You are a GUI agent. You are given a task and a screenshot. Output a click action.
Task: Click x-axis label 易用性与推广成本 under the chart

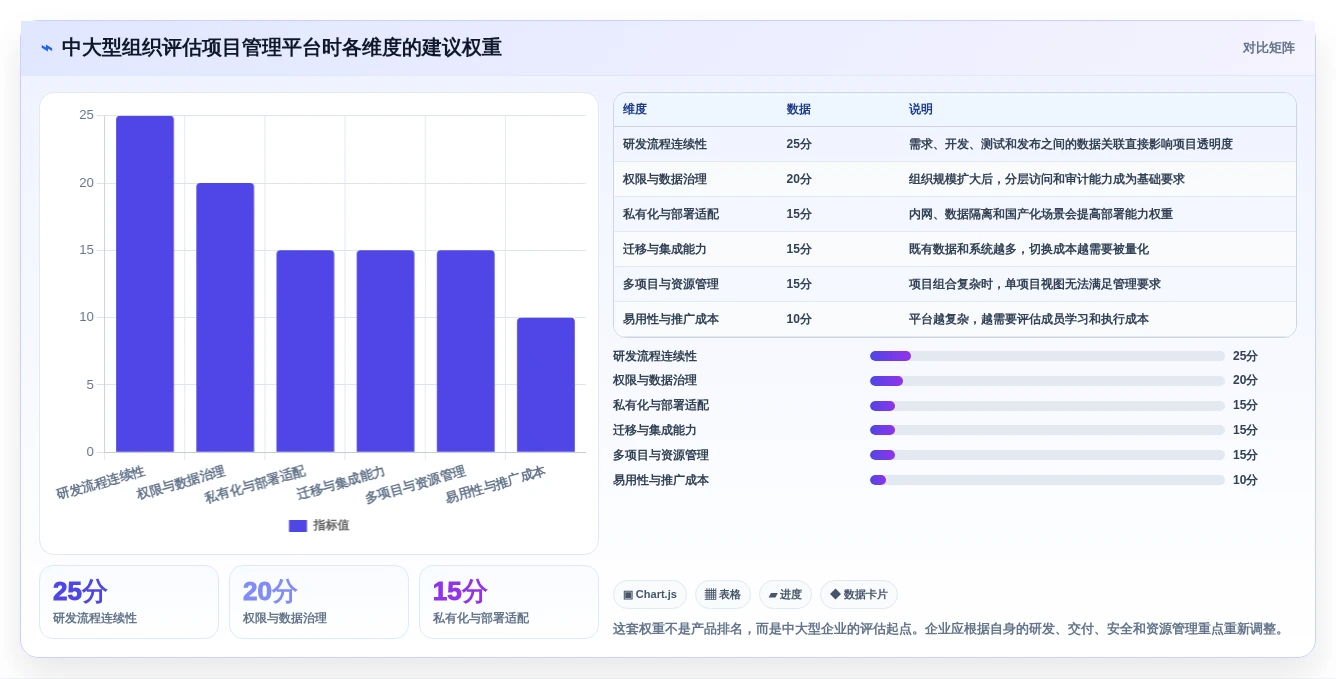click(496, 485)
